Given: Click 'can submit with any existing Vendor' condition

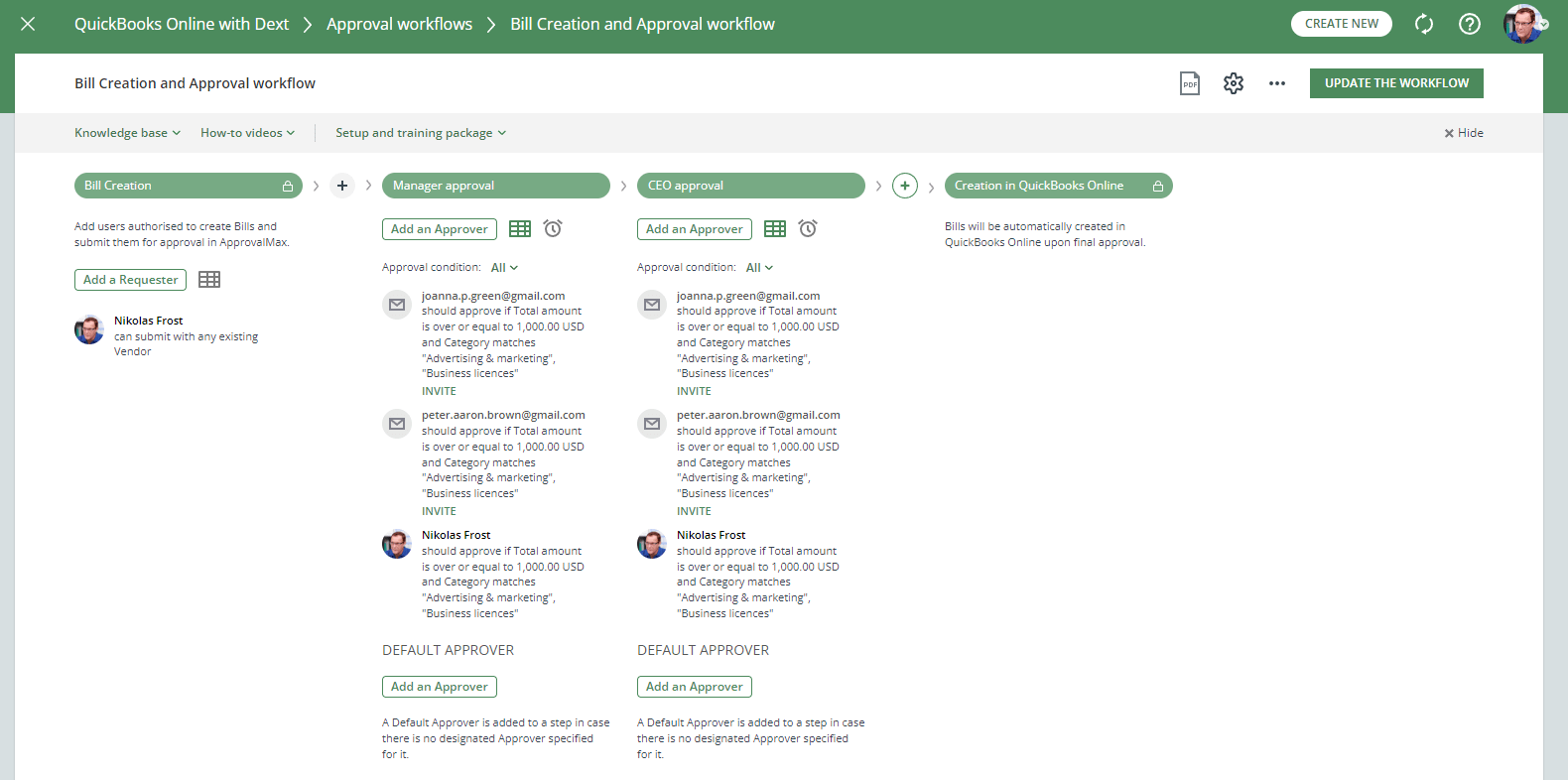Looking at the screenshot, I should click(x=186, y=344).
